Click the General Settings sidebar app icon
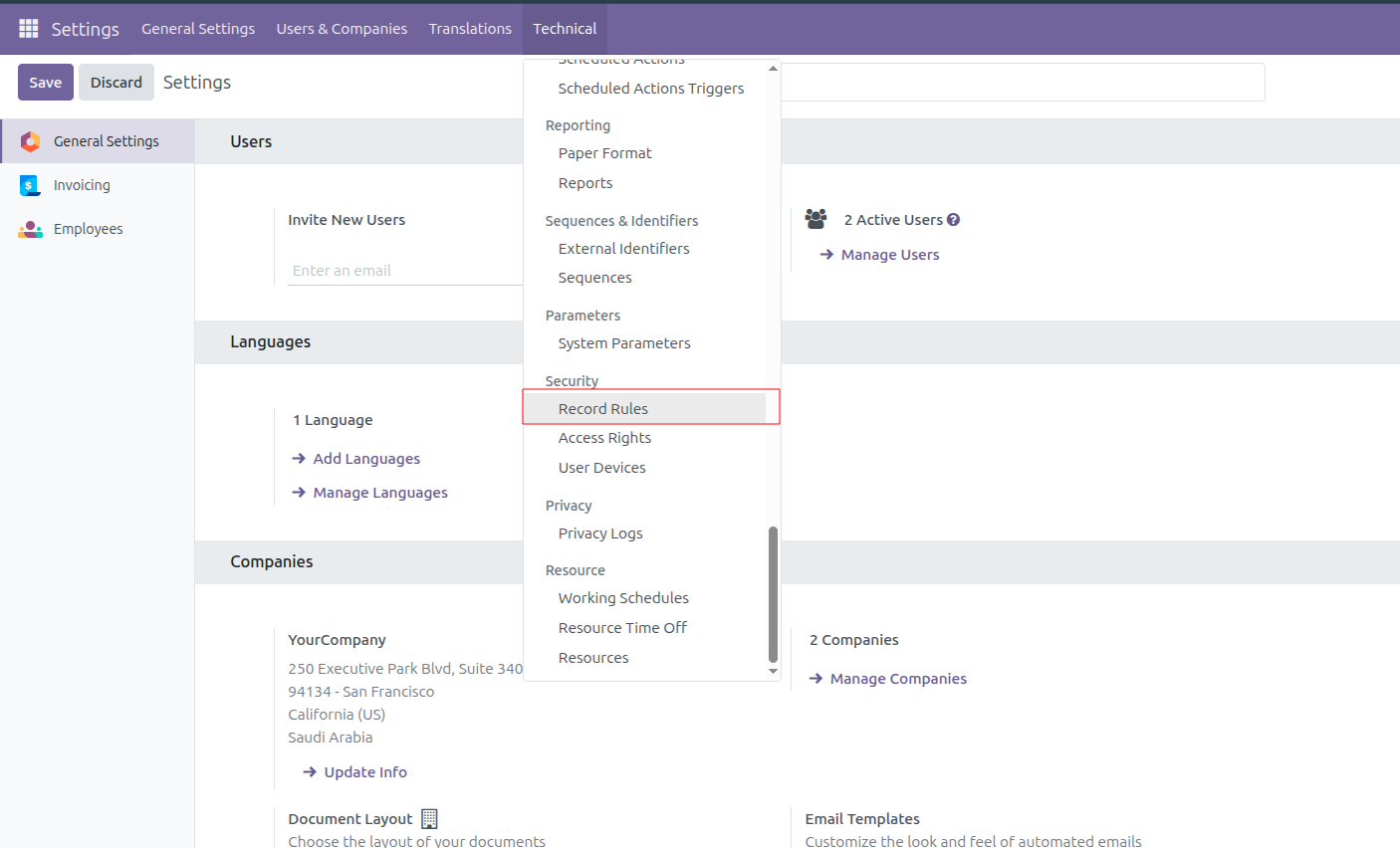The width and height of the screenshot is (1400, 848). click(x=31, y=141)
